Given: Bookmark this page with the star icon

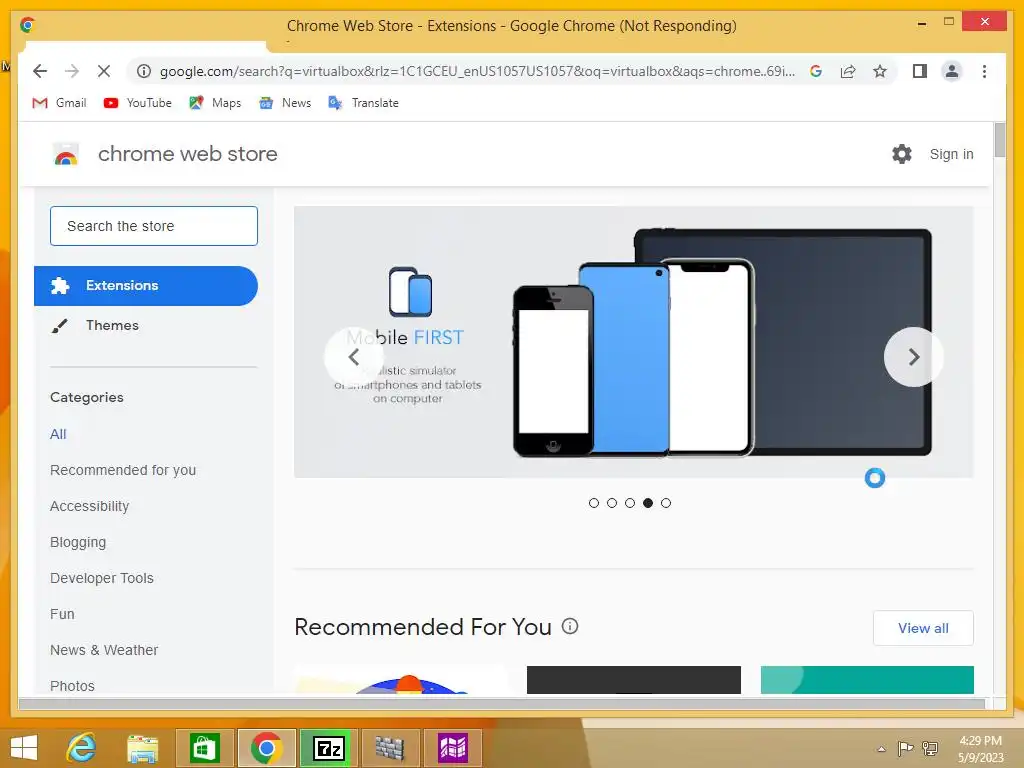Looking at the screenshot, I should (880, 71).
